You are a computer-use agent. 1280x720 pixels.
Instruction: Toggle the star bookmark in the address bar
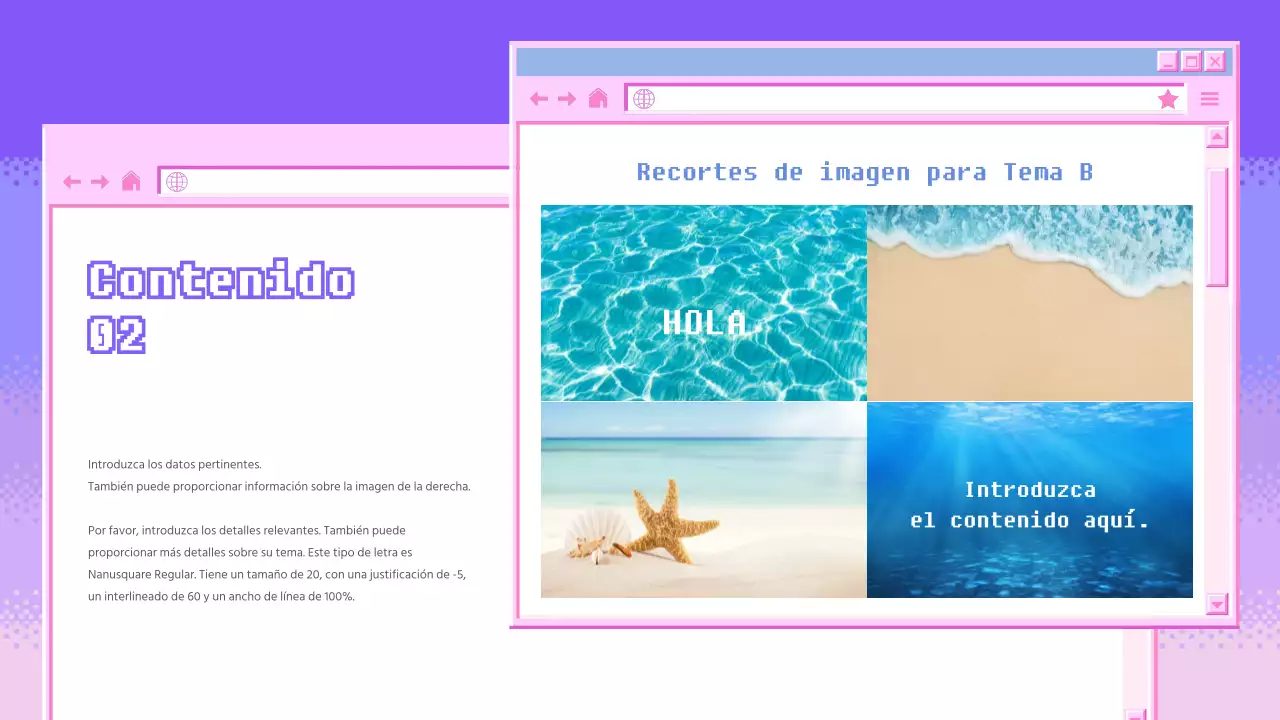[x=1168, y=99]
